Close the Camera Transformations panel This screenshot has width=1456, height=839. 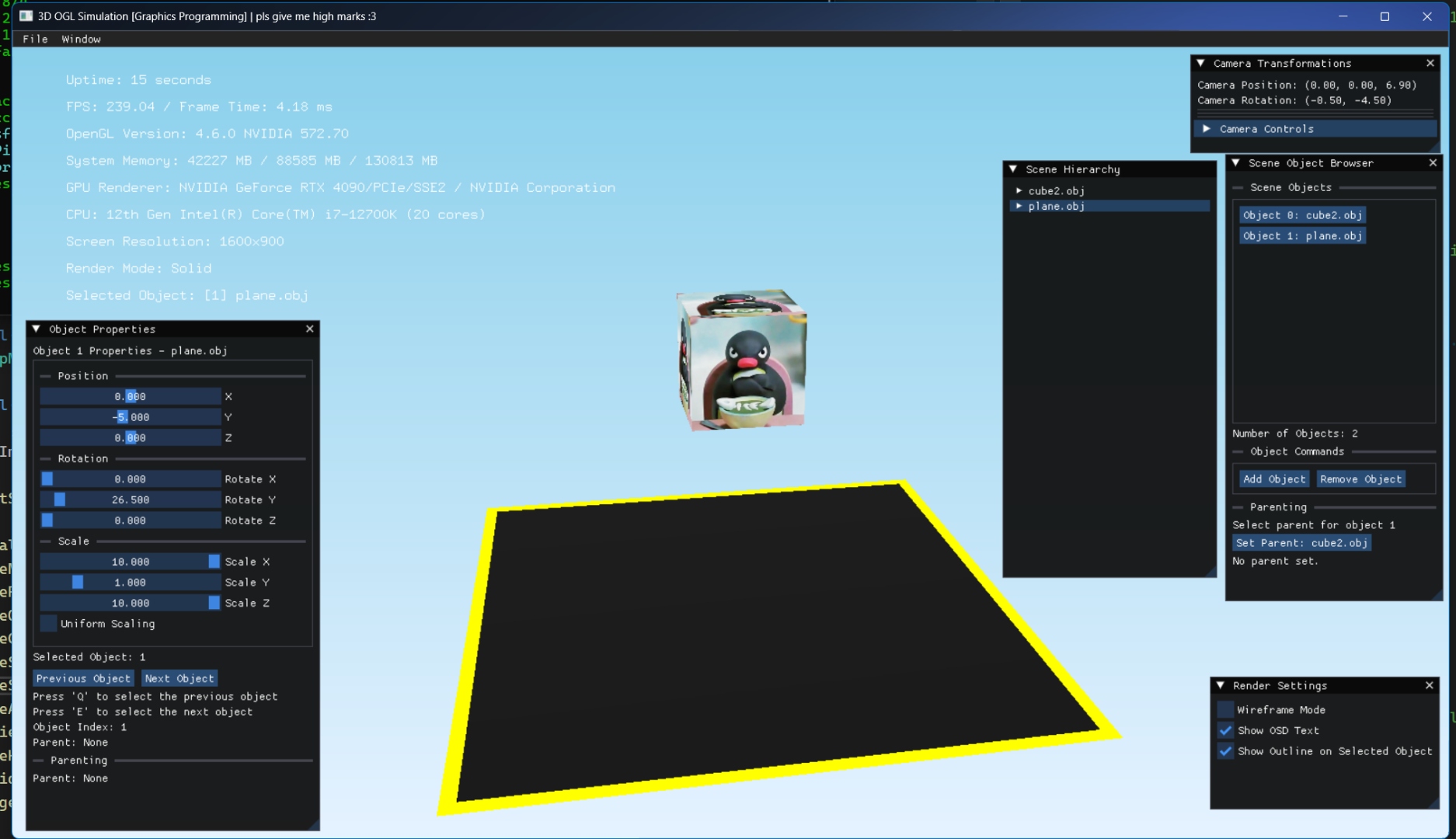click(x=1430, y=64)
